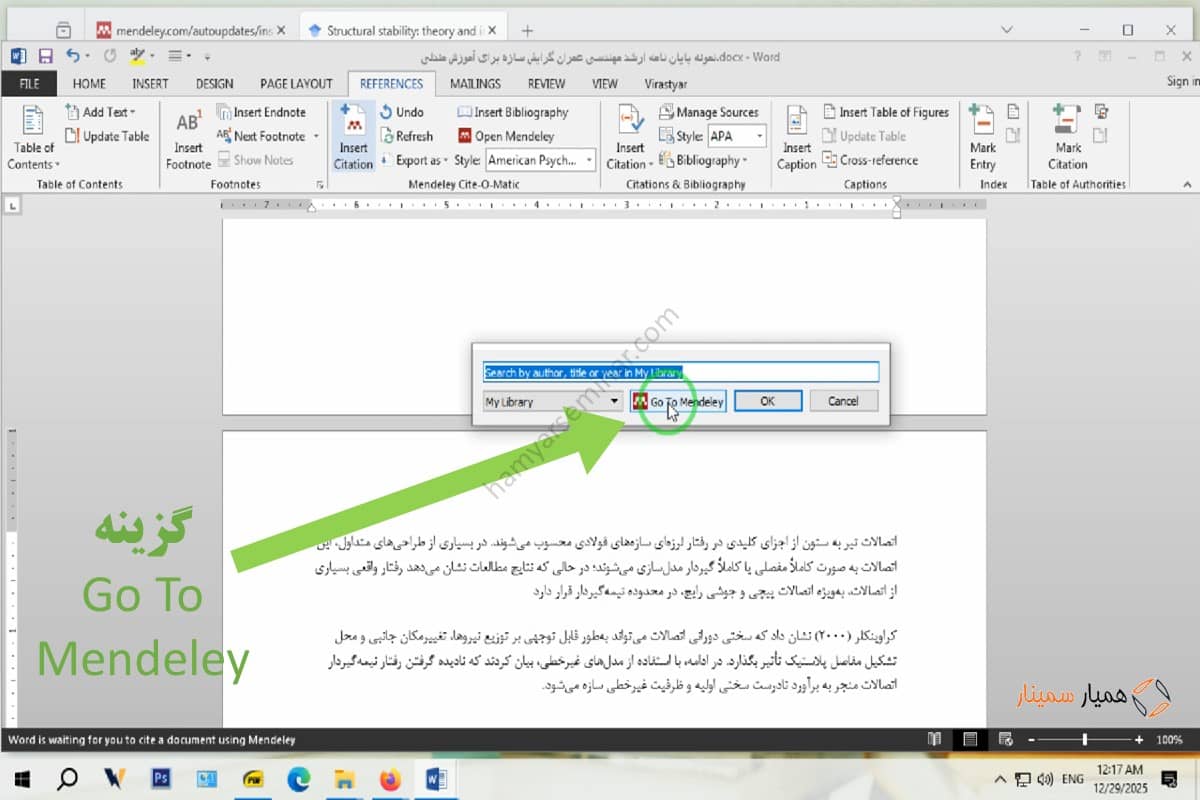
Task: Click the 100% zoom level
Action: coord(1169,740)
